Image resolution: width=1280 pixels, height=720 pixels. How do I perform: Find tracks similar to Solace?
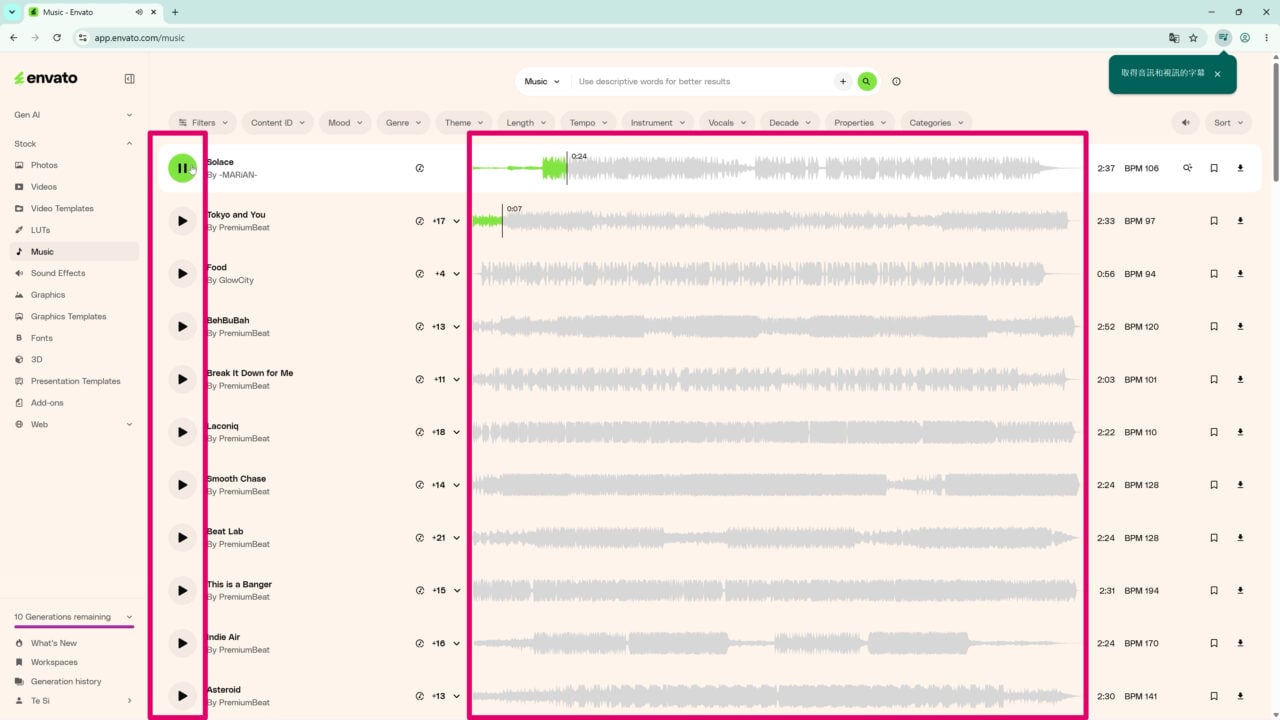click(x=1187, y=168)
